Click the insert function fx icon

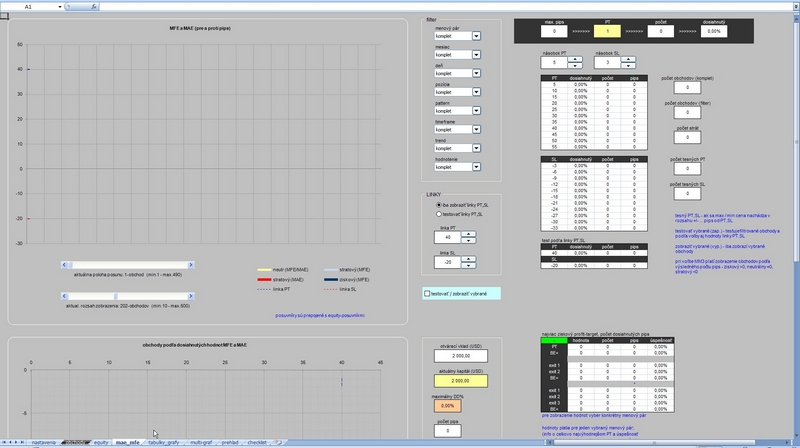click(x=94, y=7)
